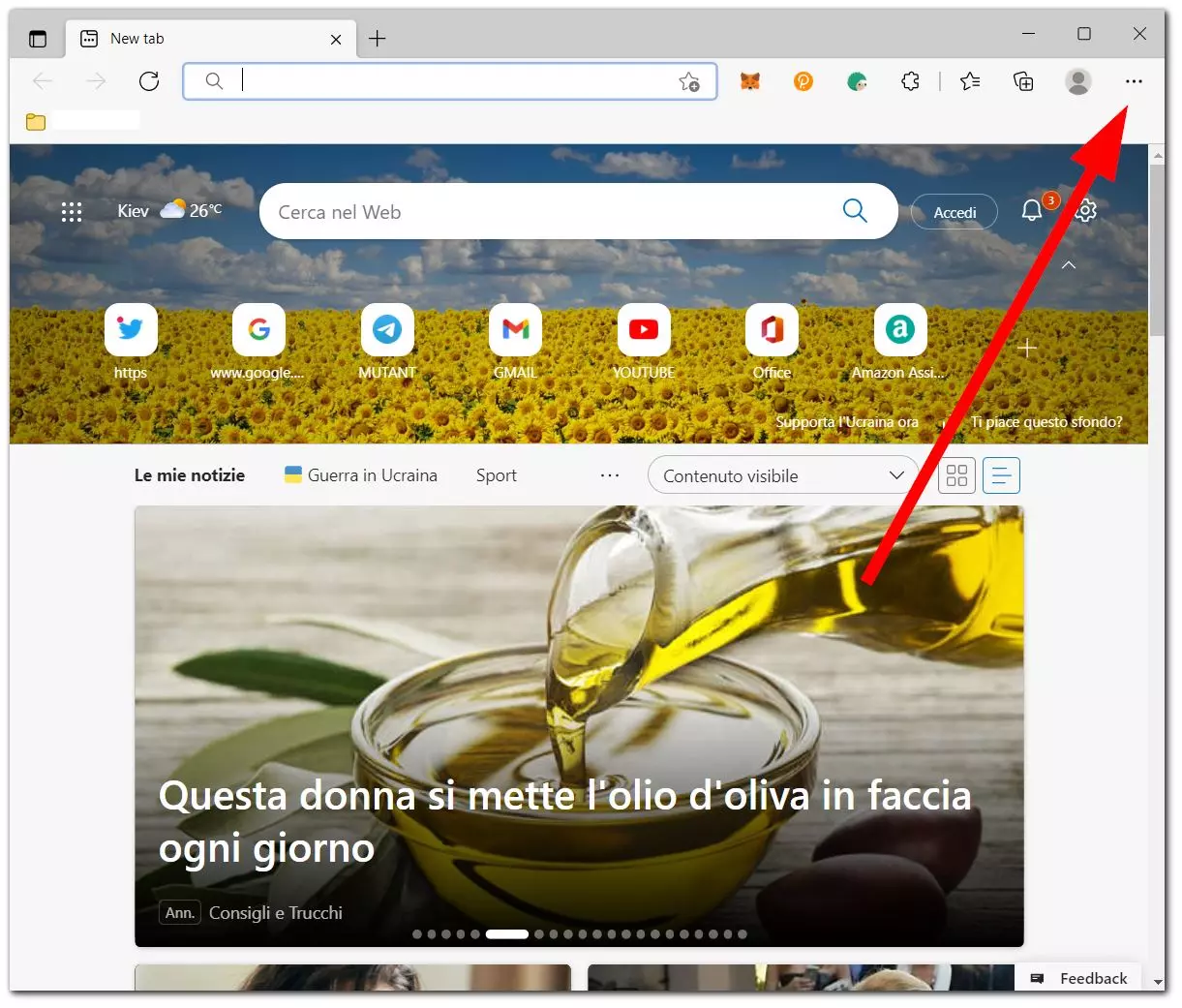This screenshot has width=1182, height=1008.
Task: Open Kiev weather widget
Action: [x=169, y=210]
